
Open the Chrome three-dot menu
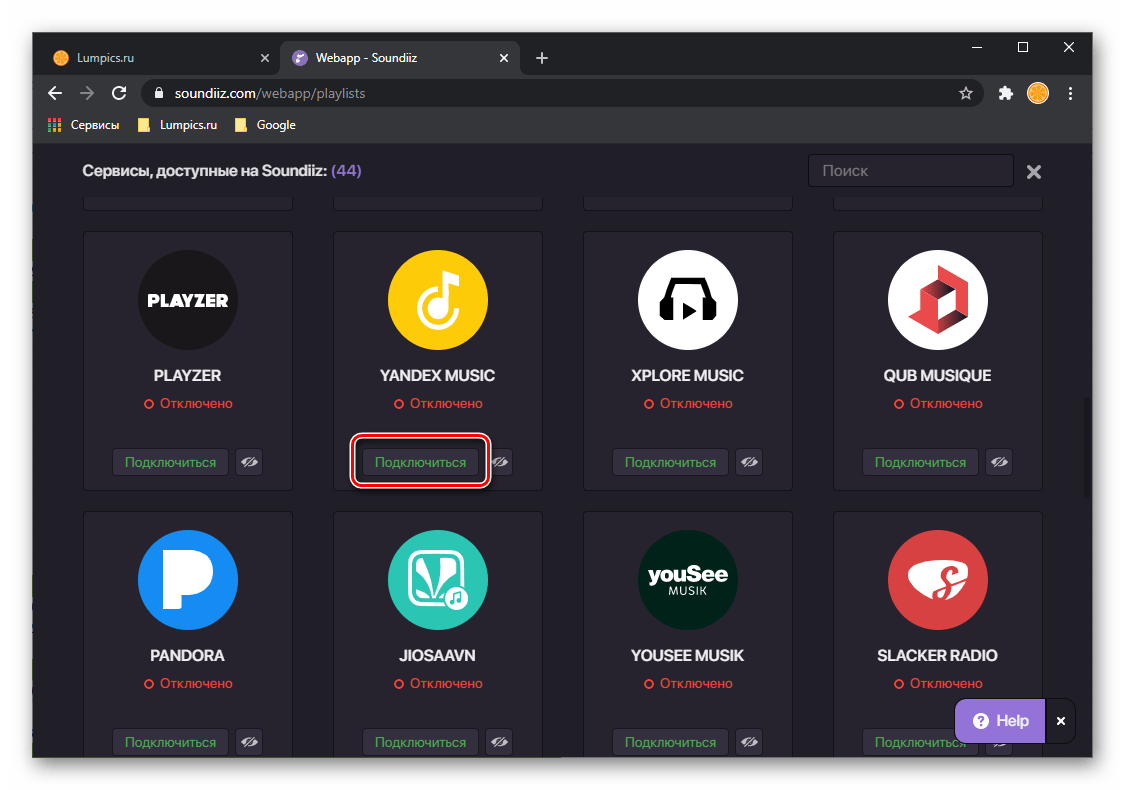[1071, 93]
